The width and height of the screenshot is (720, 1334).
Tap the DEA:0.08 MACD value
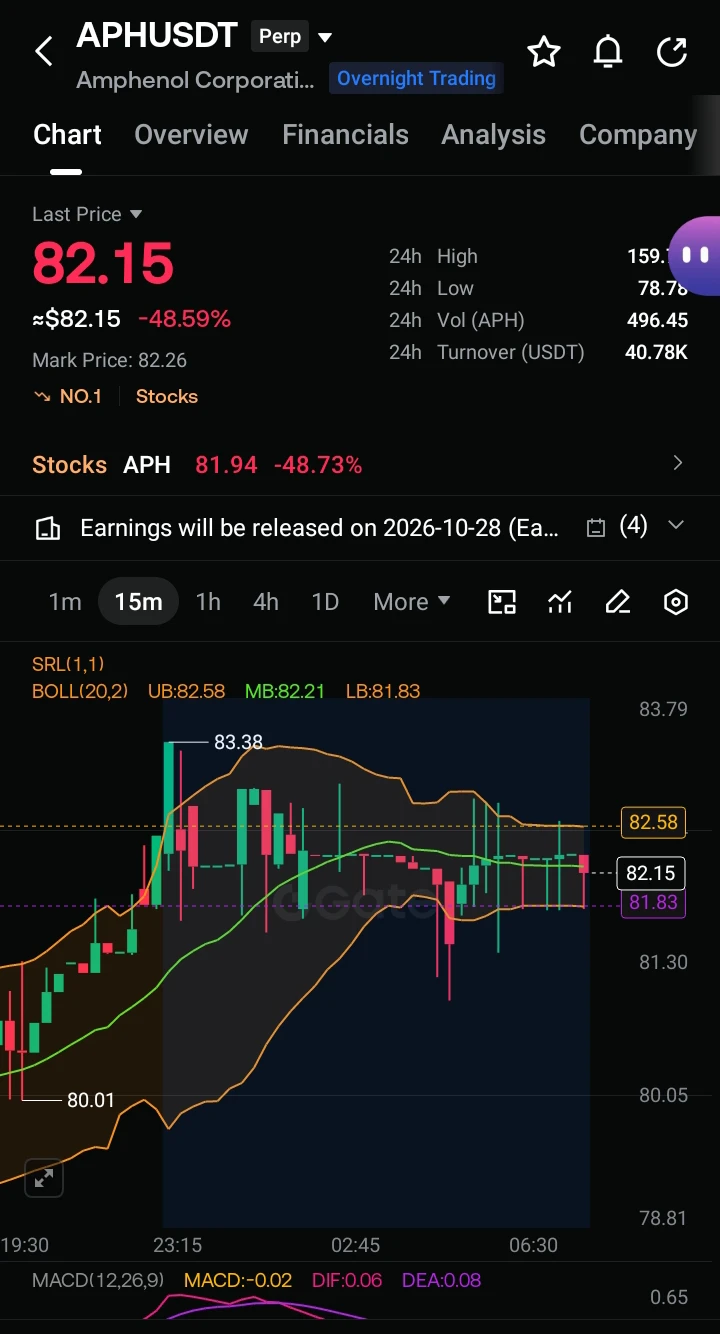(441, 1280)
